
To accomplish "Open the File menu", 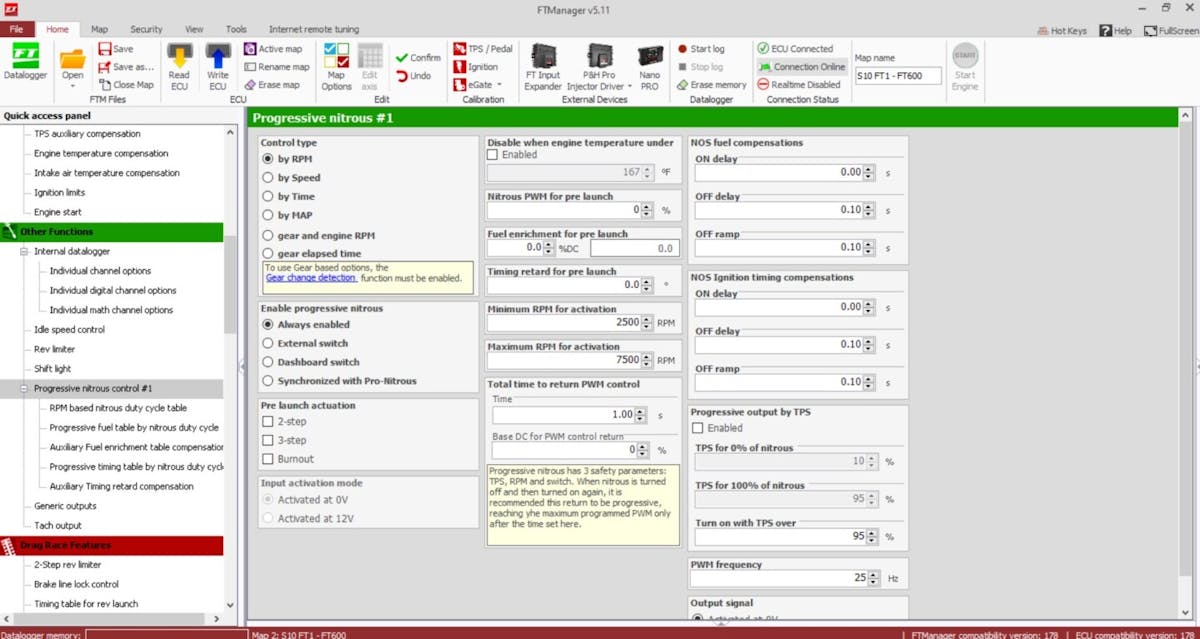I will tap(16, 30).
